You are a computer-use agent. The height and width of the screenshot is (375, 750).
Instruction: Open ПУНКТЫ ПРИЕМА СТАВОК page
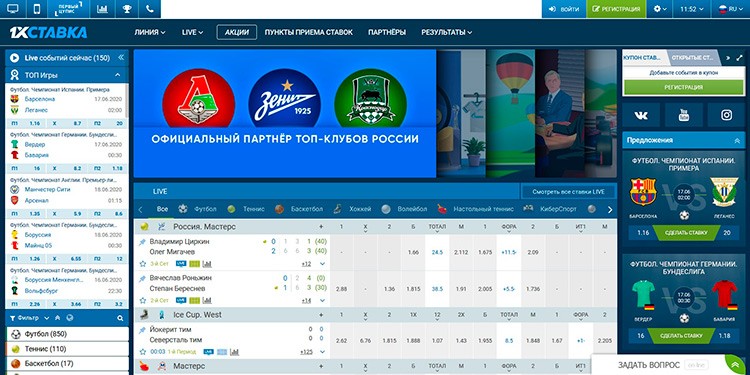coord(309,32)
